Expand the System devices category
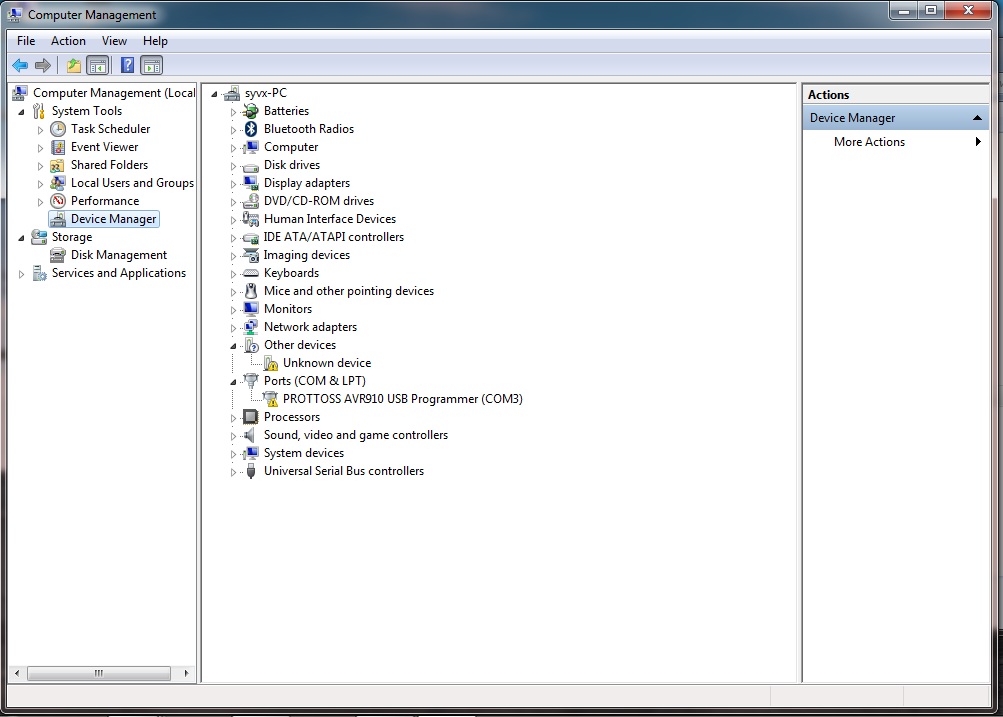Screen dimensions: 1003x717 tap(233, 453)
